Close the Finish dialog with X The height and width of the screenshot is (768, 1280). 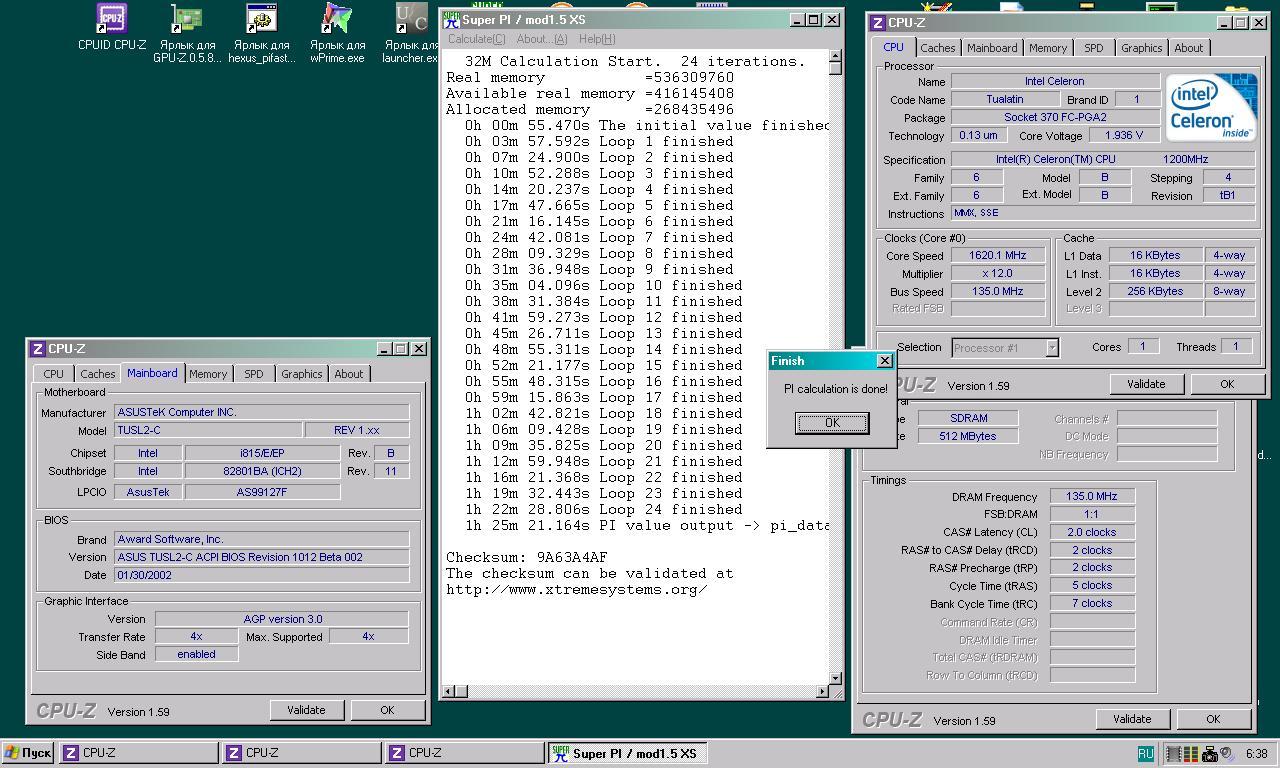(x=884, y=361)
